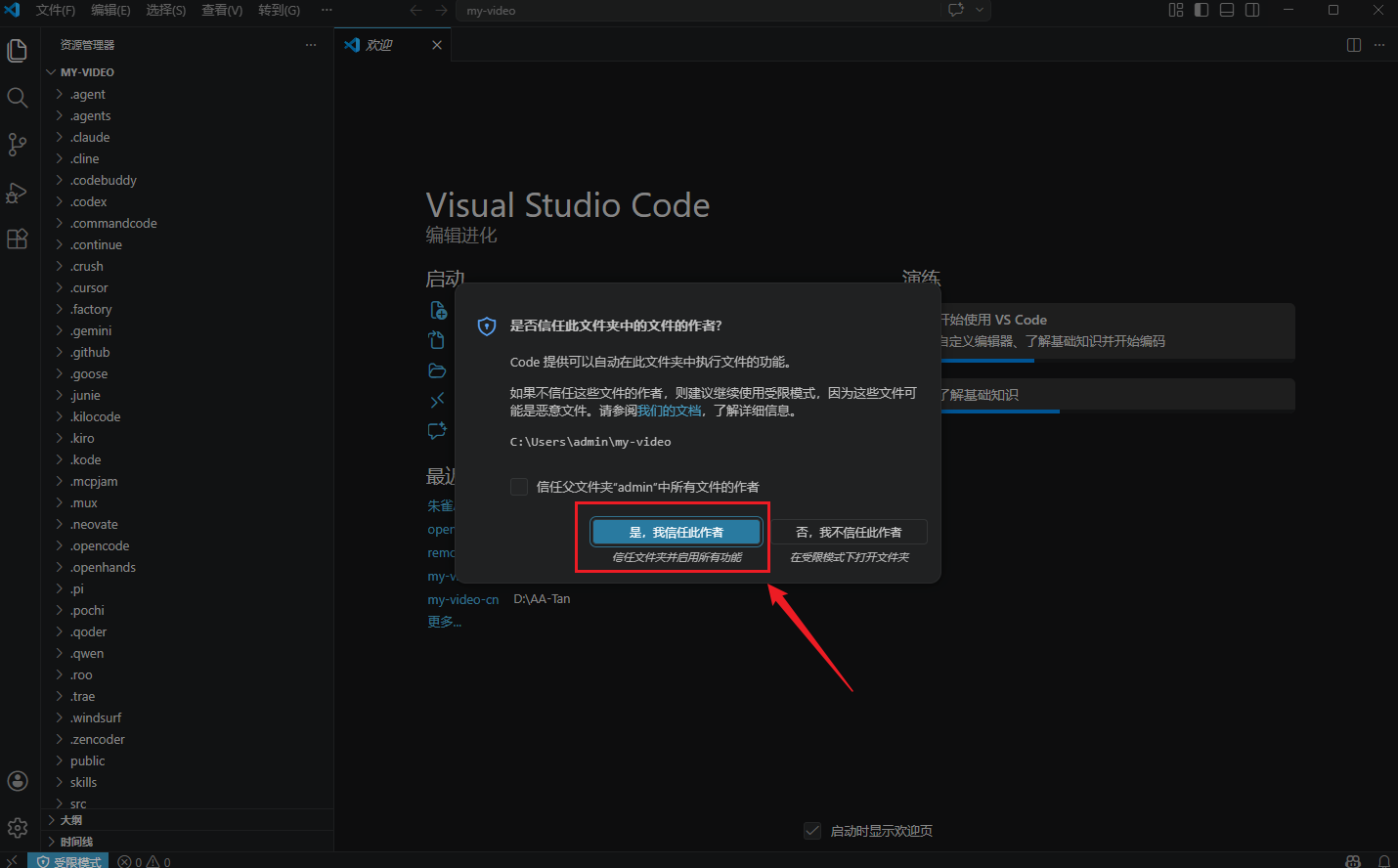Expand the .github folder in explorer
This screenshot has width=1398, height=868.
(90, 353)
